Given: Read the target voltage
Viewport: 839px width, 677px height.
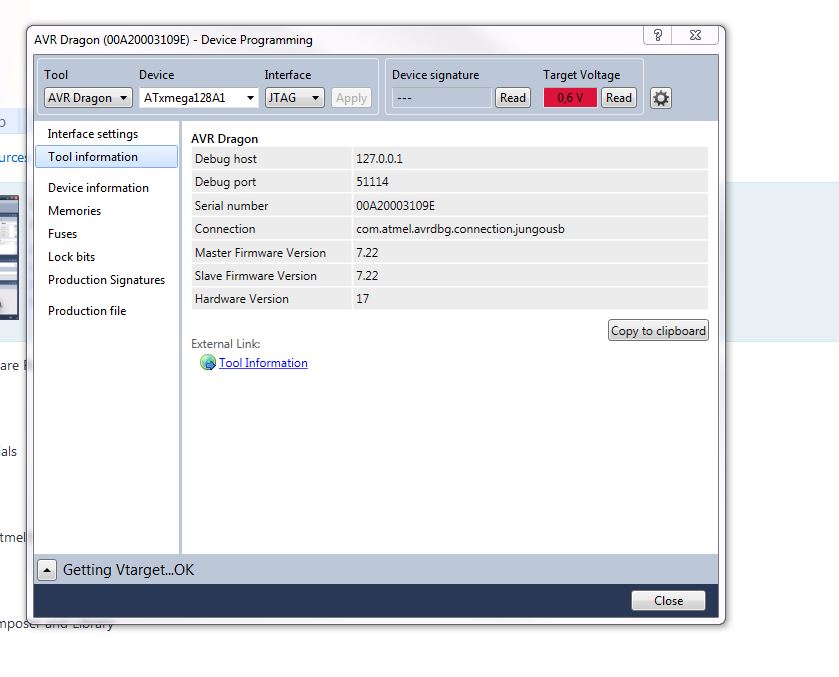Looking at the screenshot, I should (x=619, y=98).
